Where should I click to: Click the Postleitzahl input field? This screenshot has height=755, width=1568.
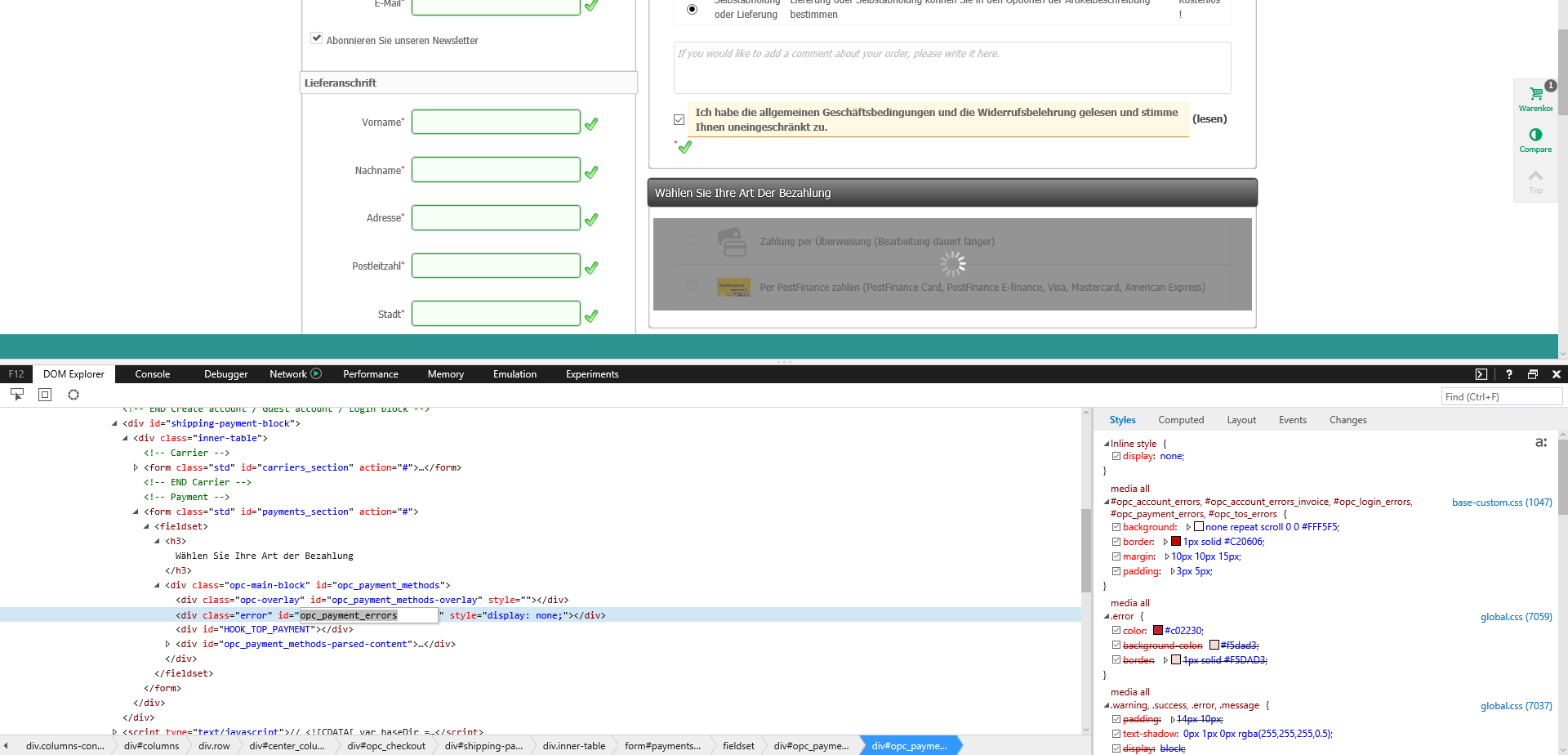tap(496, 266)
